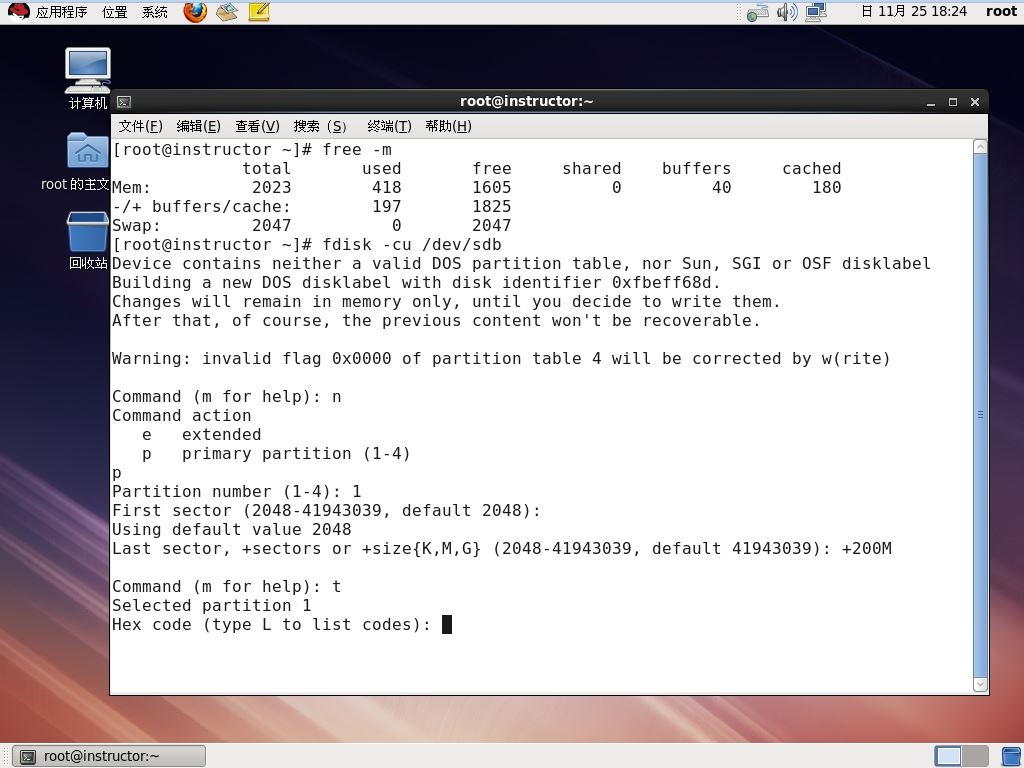The width and height of the screenshot is (1024, 768).
Task: Open terminal 文件(F) menu
Action: (x=140, y=126)
